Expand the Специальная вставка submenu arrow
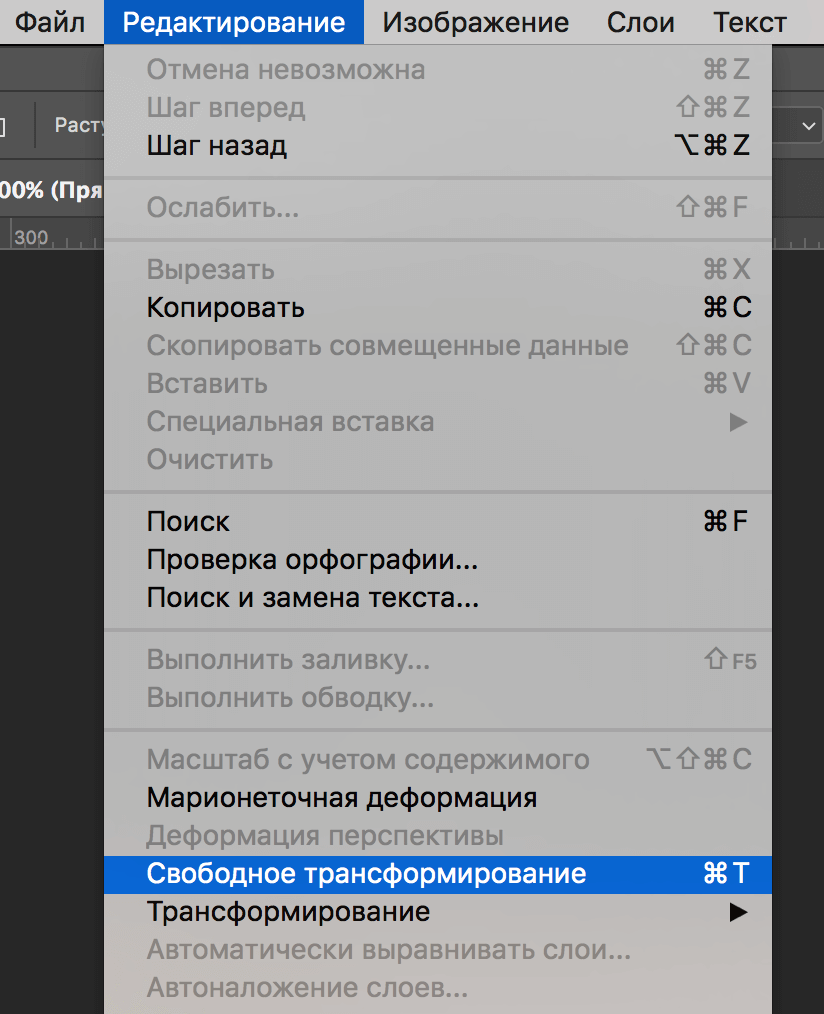This screenshot has height=1014, width=824. pyautogui.click(x=738, y=422)
